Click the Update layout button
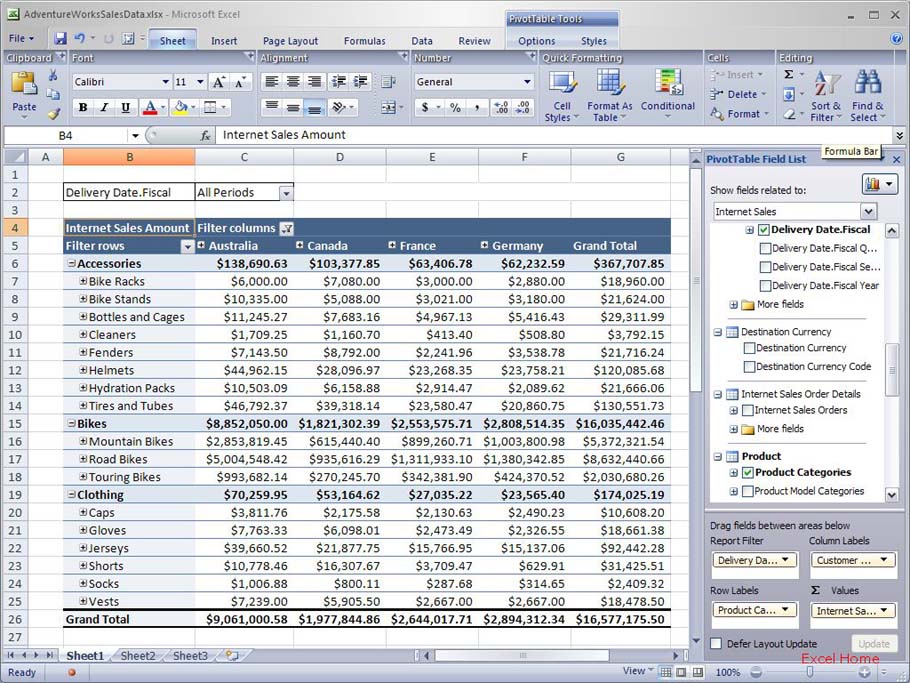 pyautogui.click(x=873, y=644)
